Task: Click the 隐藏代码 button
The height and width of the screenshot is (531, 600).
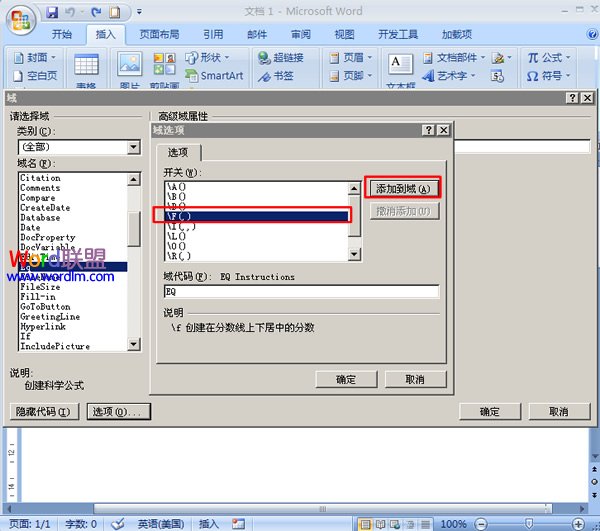Action: (43, 411)
